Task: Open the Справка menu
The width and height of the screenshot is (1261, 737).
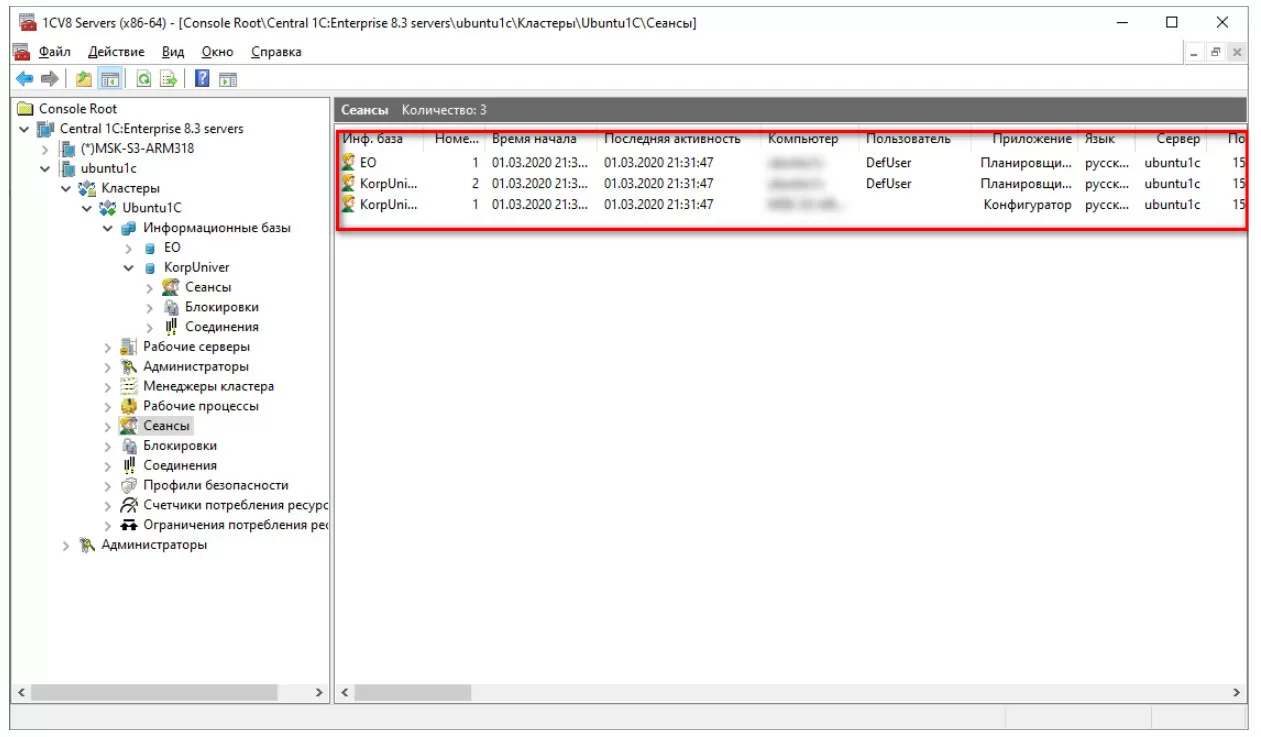Action: coord(277,52)
